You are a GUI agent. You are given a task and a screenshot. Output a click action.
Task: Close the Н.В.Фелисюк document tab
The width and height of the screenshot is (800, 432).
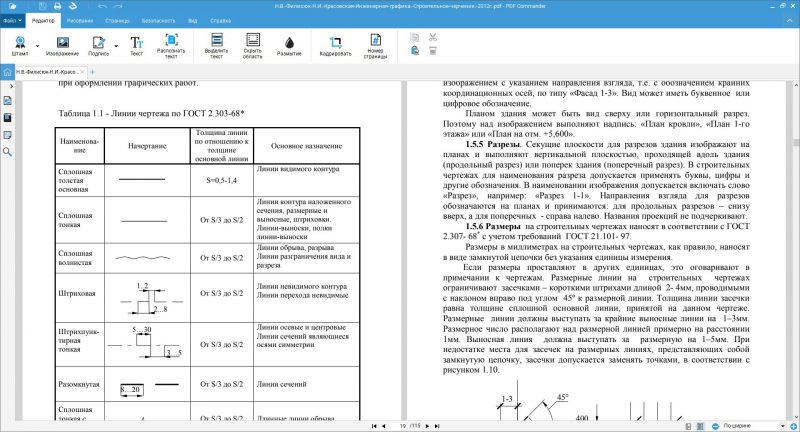(82, 72)
